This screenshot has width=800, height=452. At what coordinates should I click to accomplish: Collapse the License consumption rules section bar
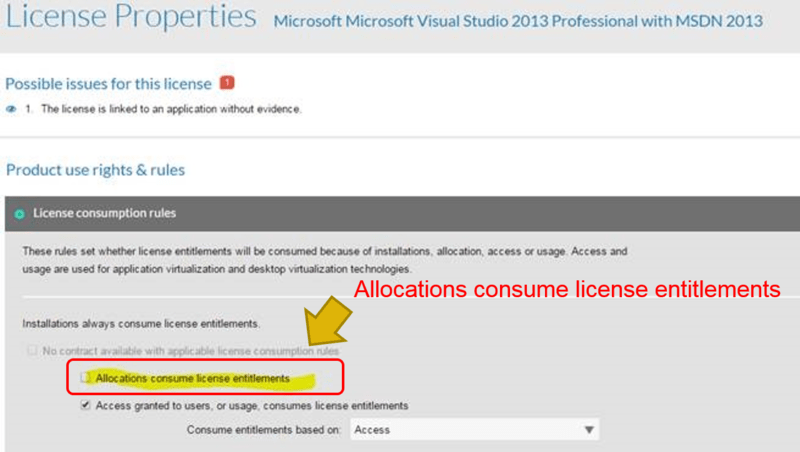click(400, 213)
